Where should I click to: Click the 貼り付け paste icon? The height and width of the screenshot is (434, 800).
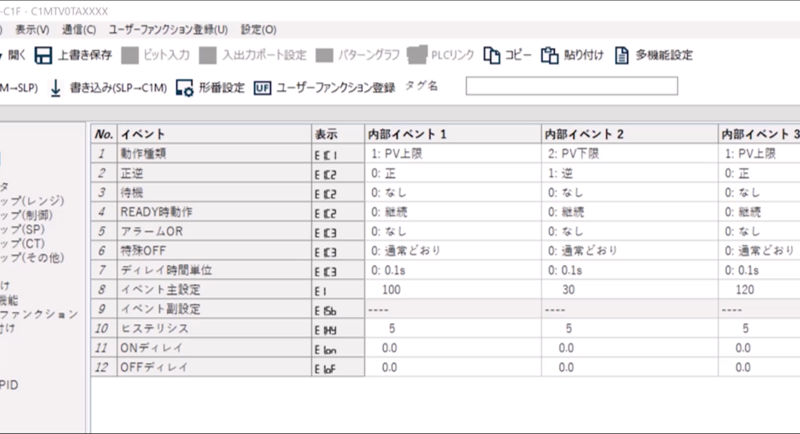(549, 55)
